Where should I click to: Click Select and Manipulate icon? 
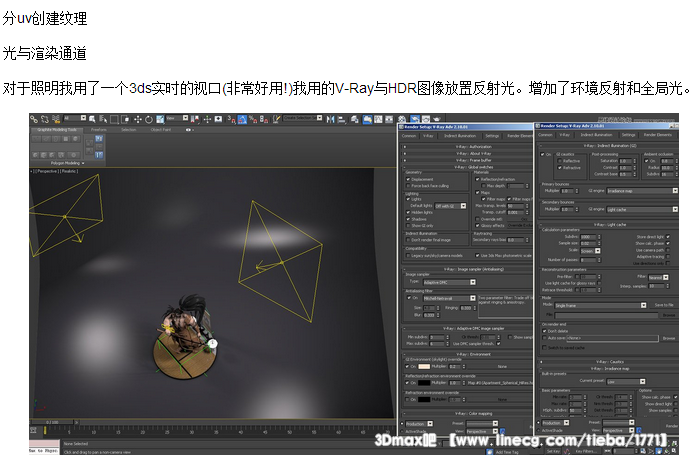pos(207,119)
